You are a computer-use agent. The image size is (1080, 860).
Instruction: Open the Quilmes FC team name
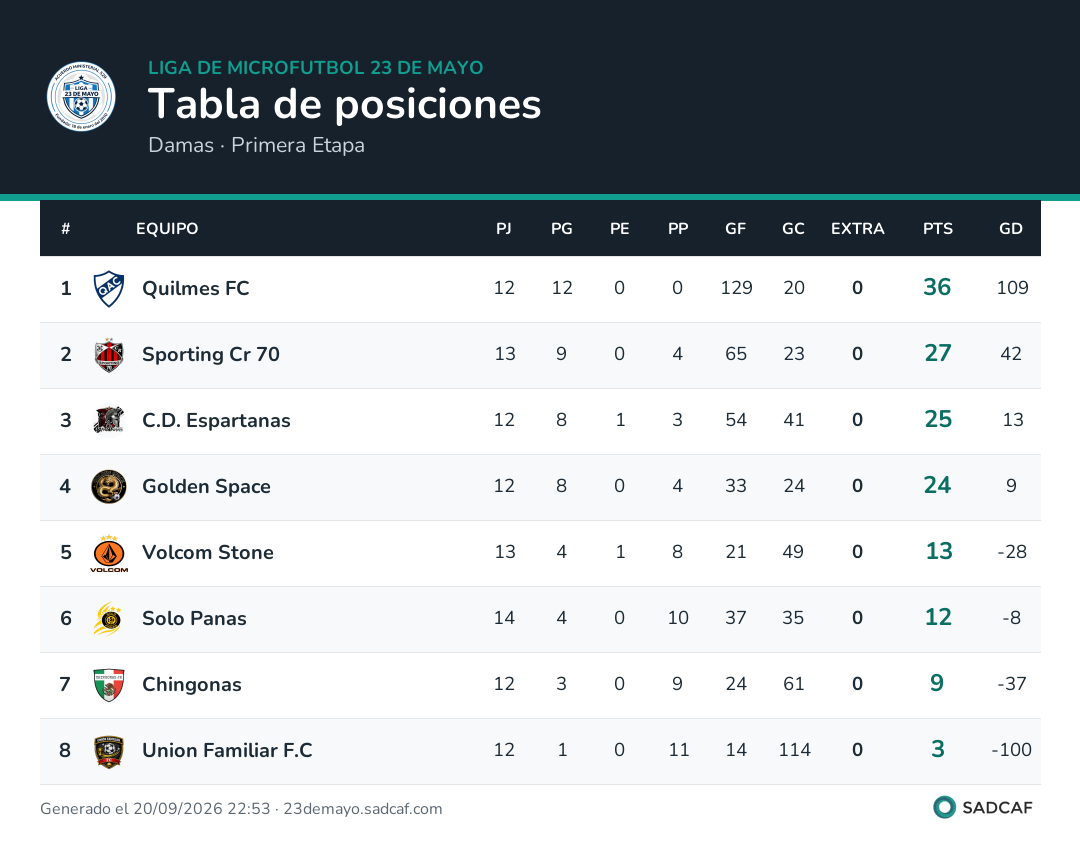click(196, 288)
